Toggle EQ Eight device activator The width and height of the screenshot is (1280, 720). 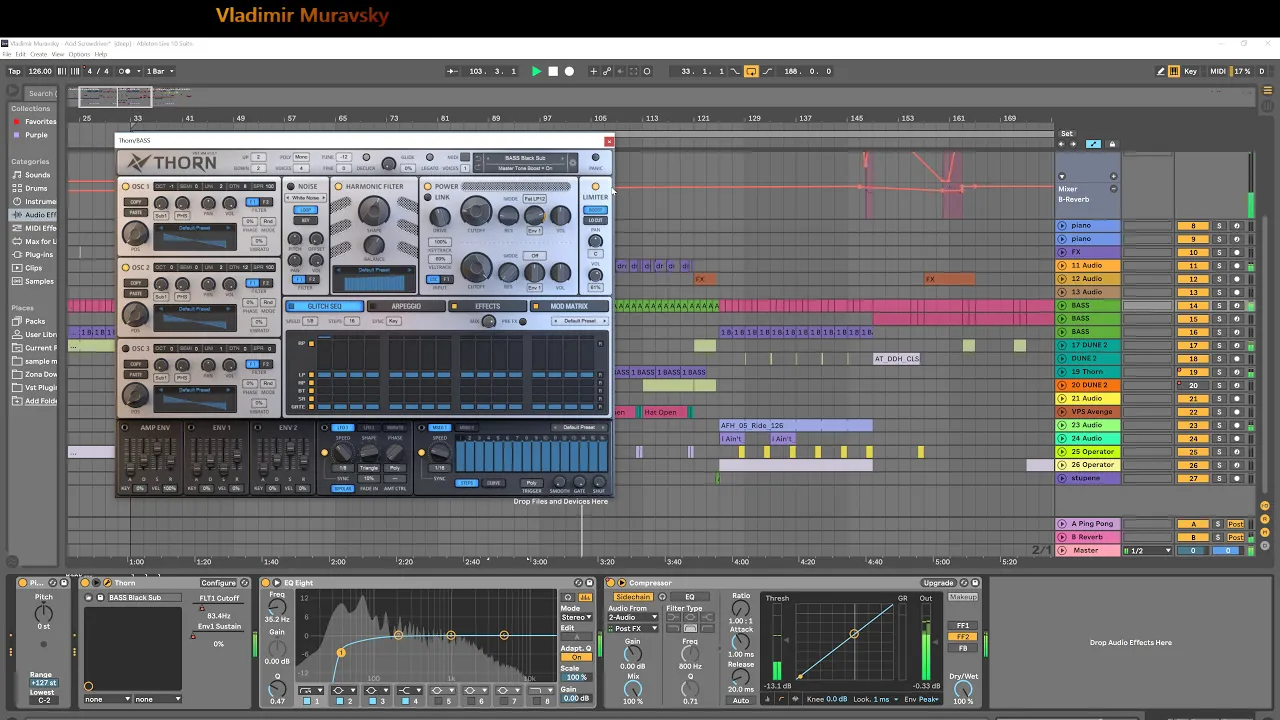click(266, 583)
